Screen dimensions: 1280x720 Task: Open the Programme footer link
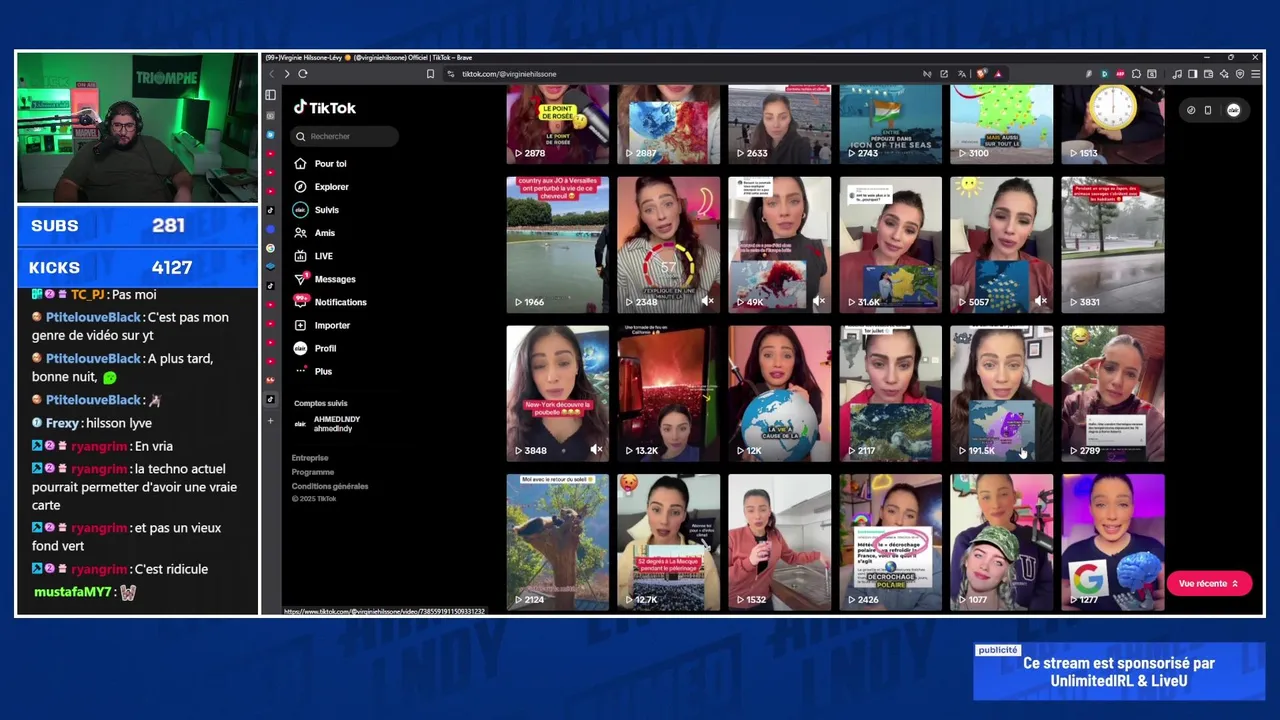[x=313, y=472]
